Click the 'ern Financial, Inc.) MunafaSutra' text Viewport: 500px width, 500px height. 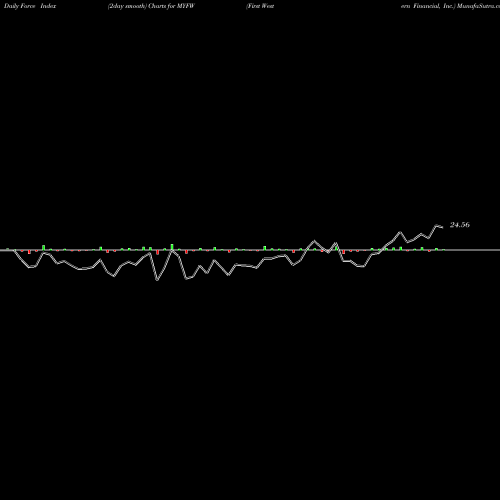(450, 6)
